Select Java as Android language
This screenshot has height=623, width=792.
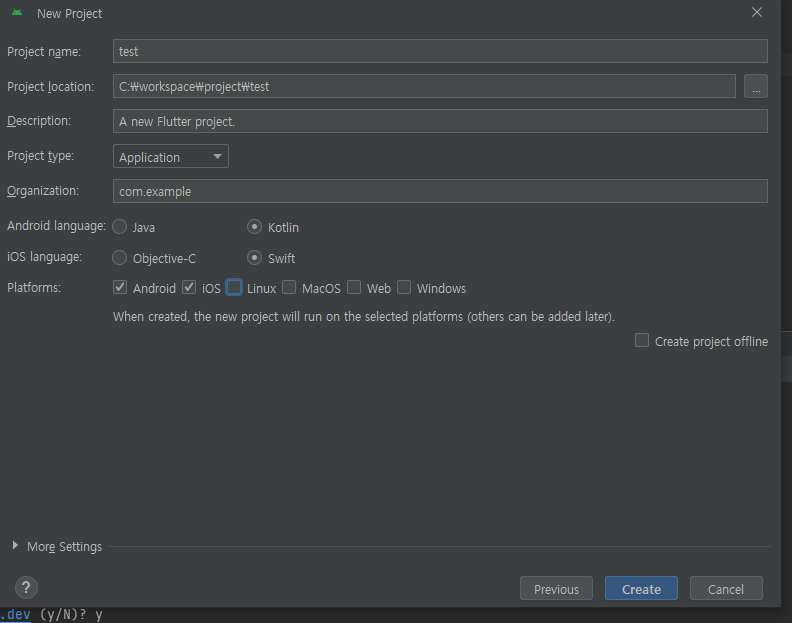119,227
